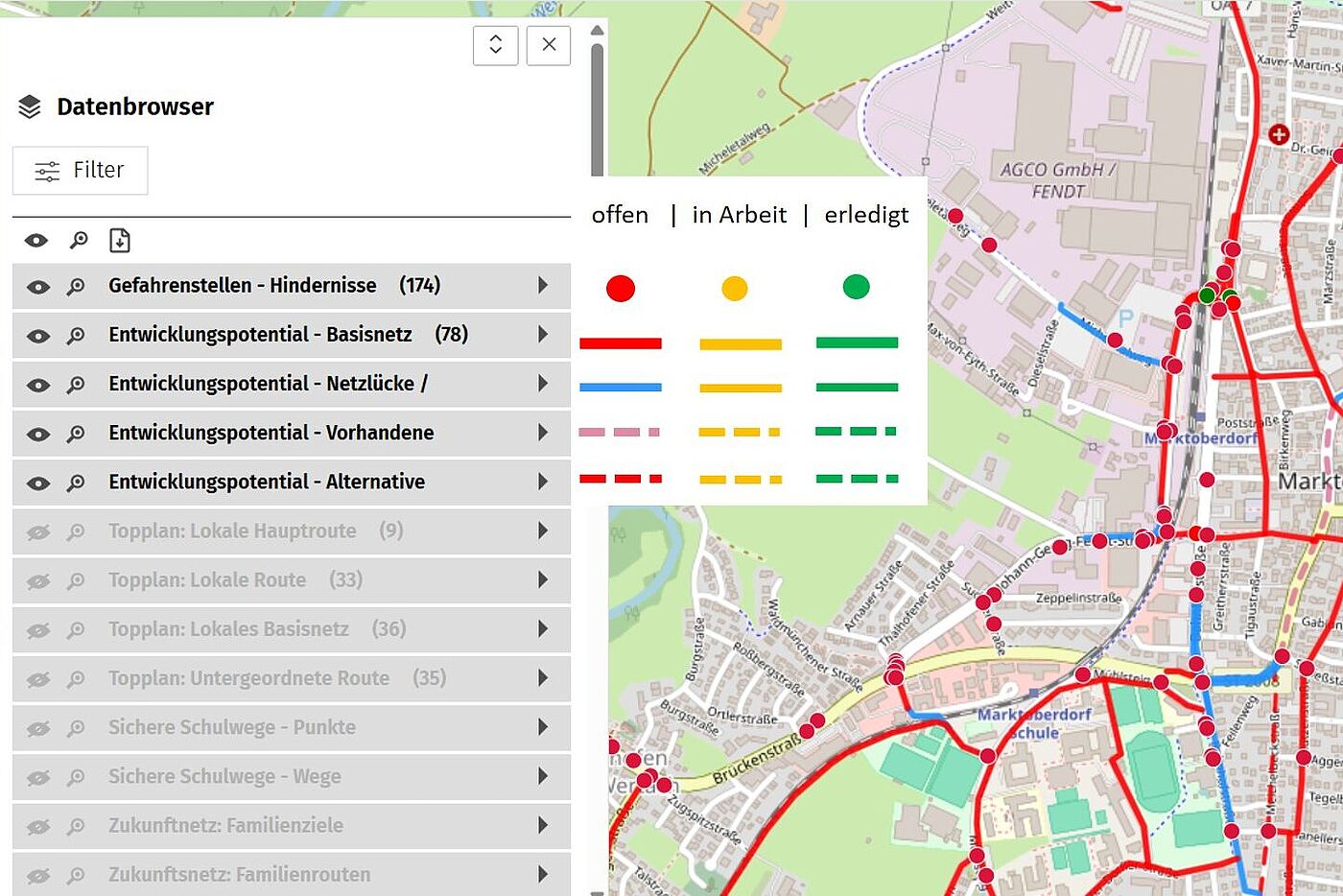Viewport: 1343px width, 896px height.
Task: Zoom to the Entwicklungspotential - Netzlücke layer
Action: [x=76, y=385]
